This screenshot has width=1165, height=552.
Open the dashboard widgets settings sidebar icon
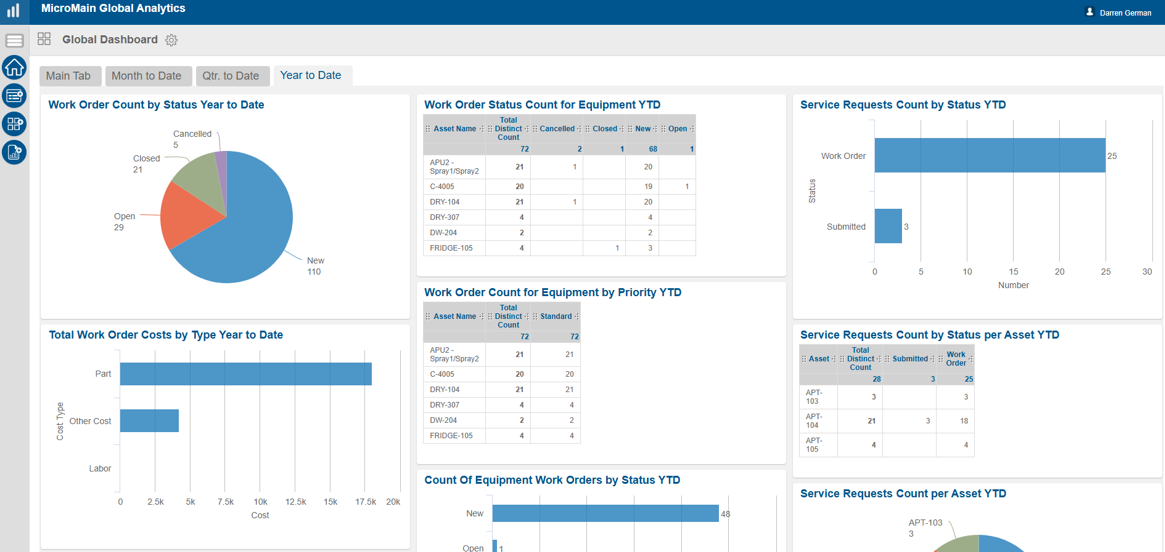point(15,123)
